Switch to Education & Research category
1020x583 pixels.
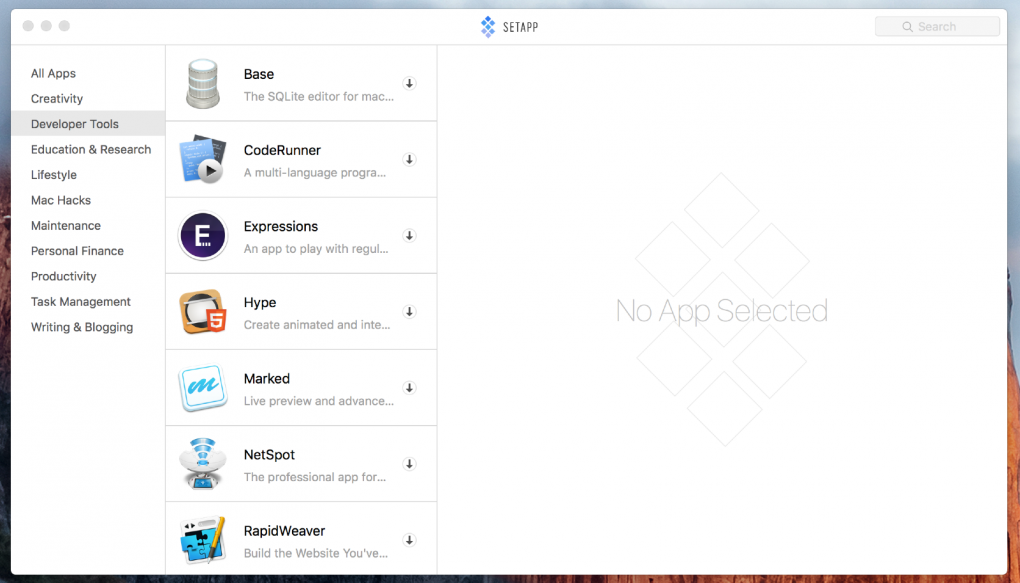pos(91,150)
